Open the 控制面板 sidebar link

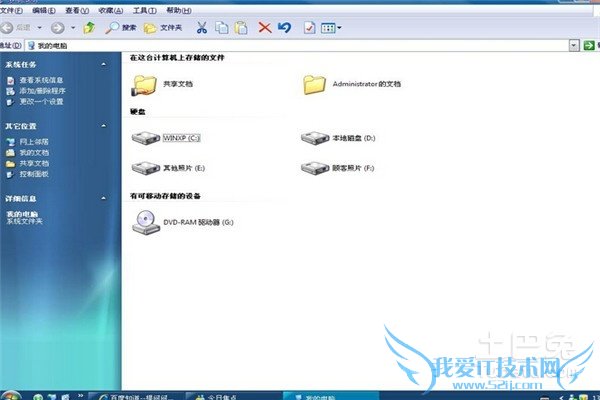[34, 174]
